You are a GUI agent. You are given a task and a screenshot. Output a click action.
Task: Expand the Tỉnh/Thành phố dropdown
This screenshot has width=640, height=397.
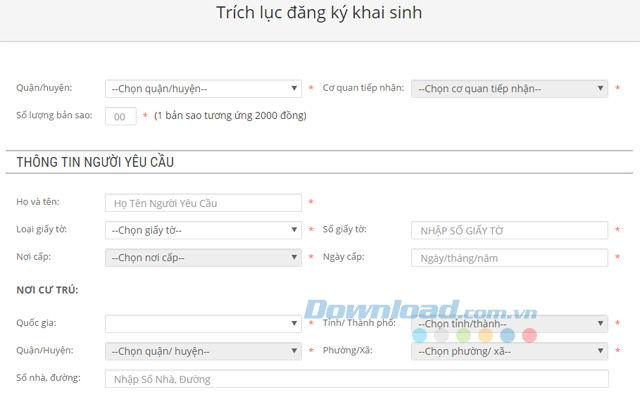509,324
